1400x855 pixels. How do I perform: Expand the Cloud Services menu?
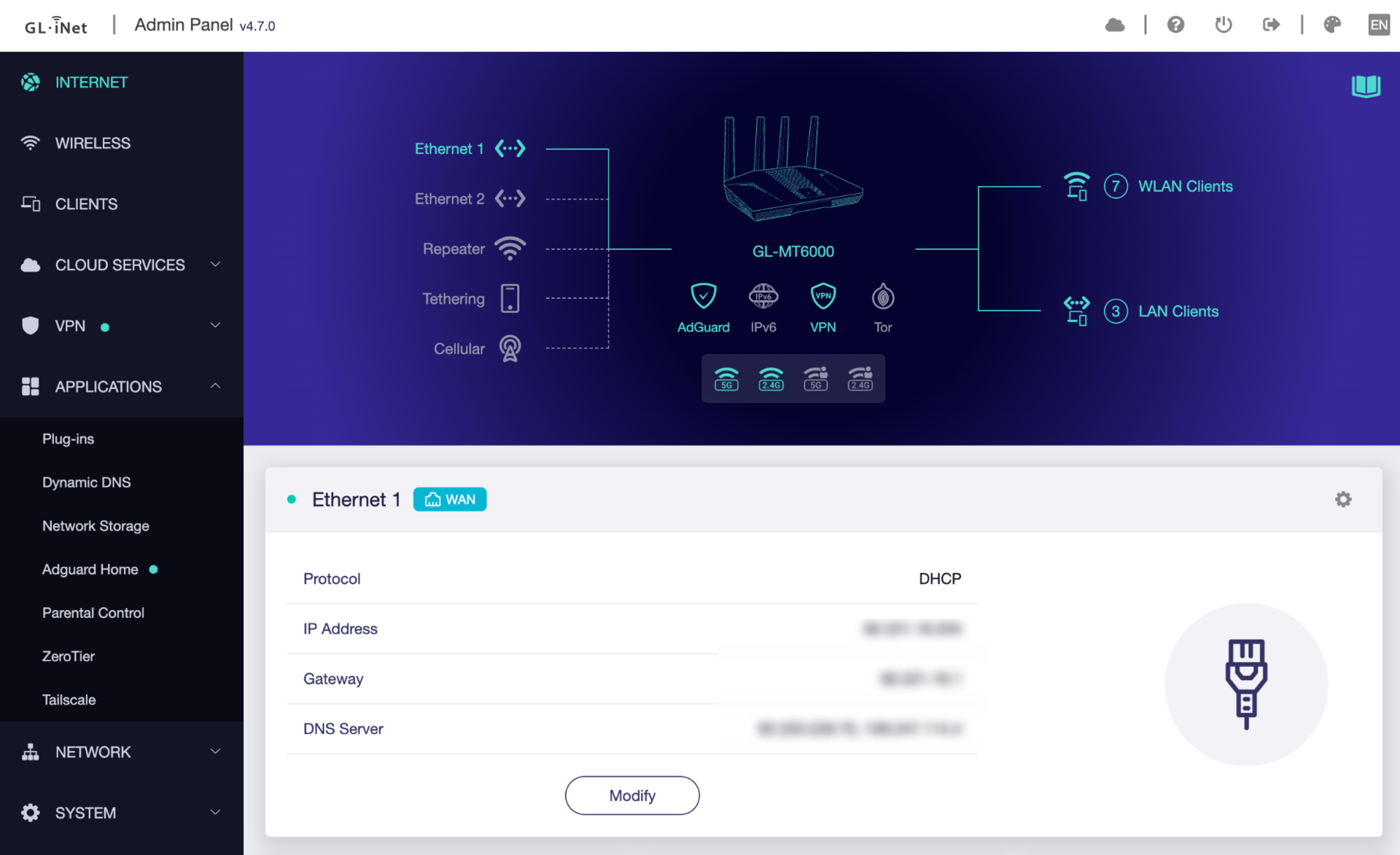coord(120,265)
